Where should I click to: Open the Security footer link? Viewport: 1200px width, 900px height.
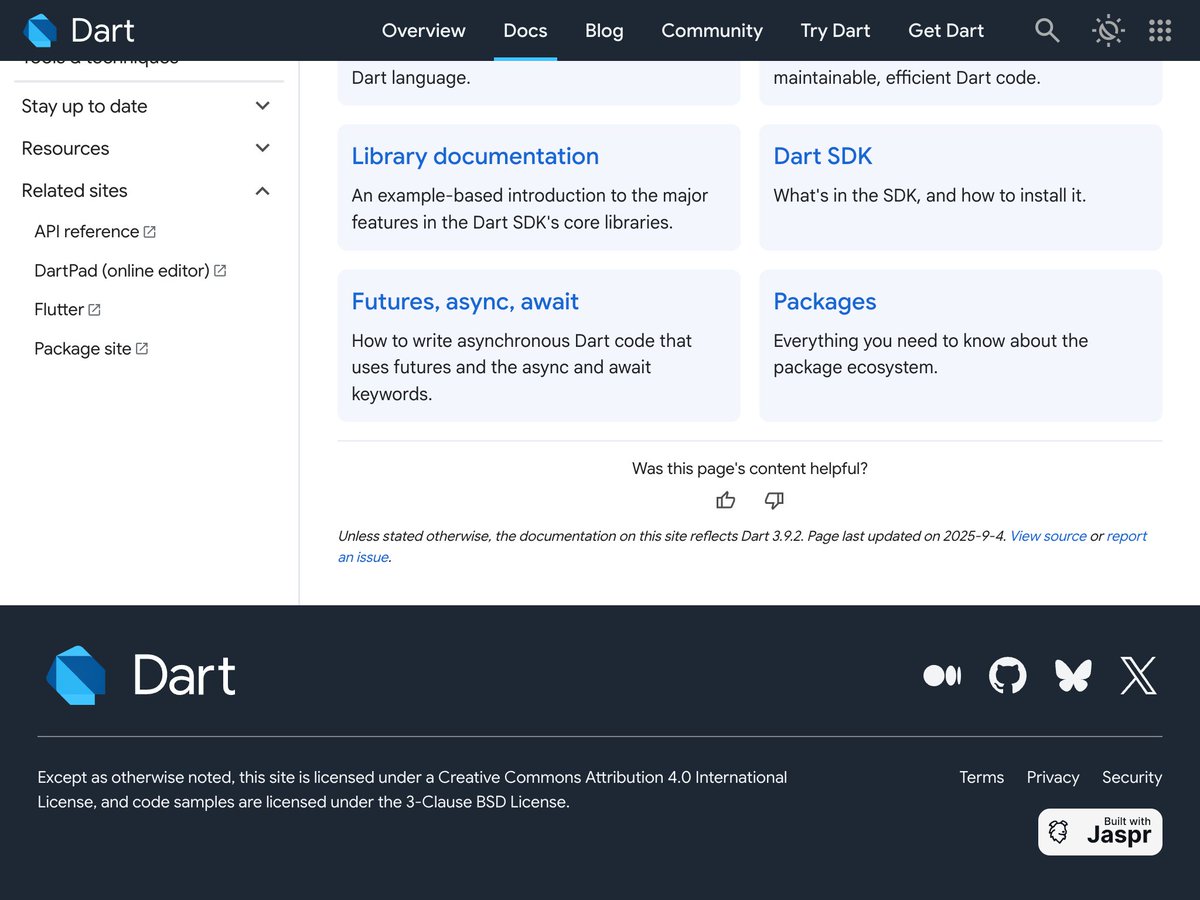pyautogui.click(x=1132, y=777)
